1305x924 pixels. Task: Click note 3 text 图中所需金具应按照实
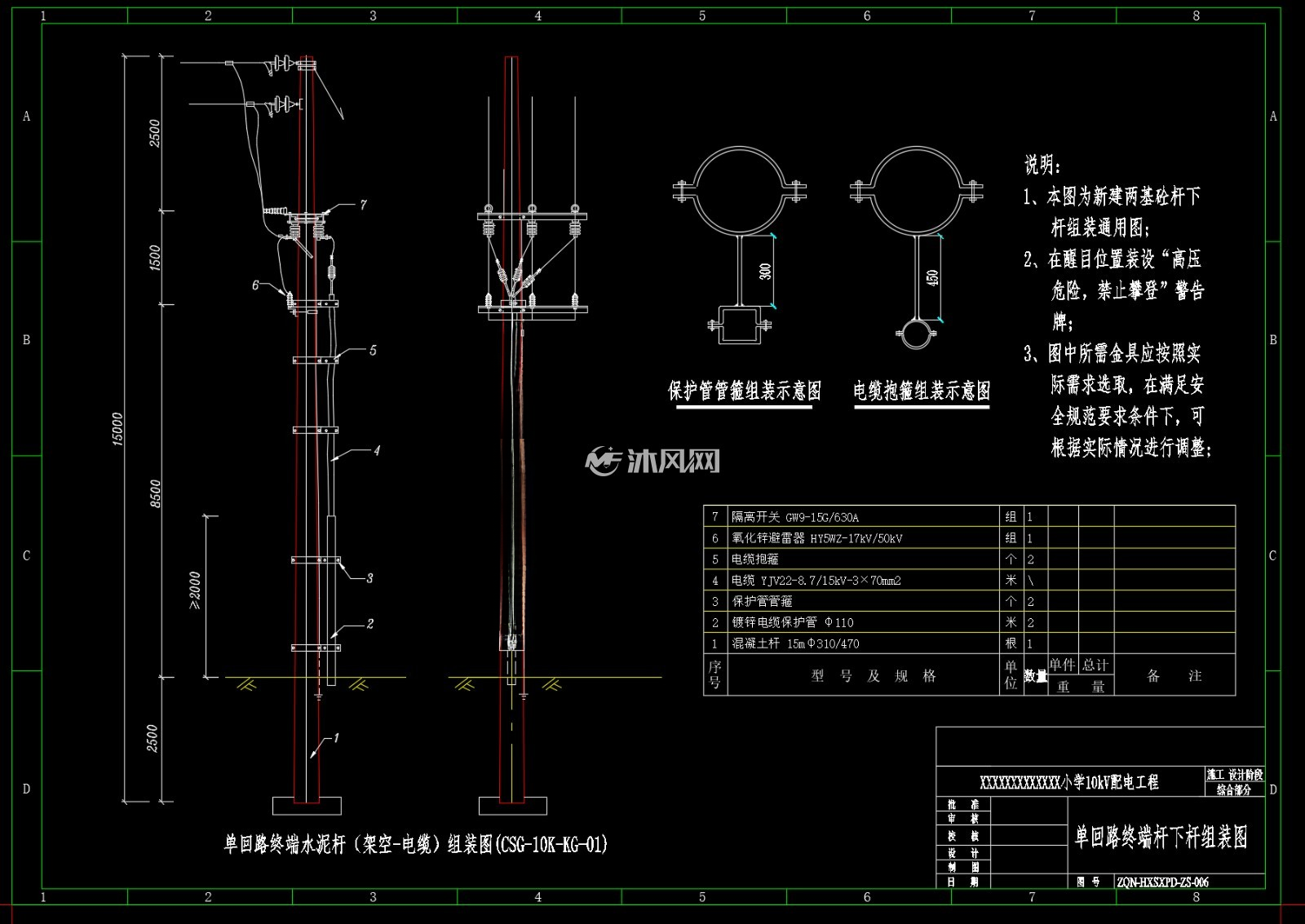pyautogui.click(x=1123, y=353)
